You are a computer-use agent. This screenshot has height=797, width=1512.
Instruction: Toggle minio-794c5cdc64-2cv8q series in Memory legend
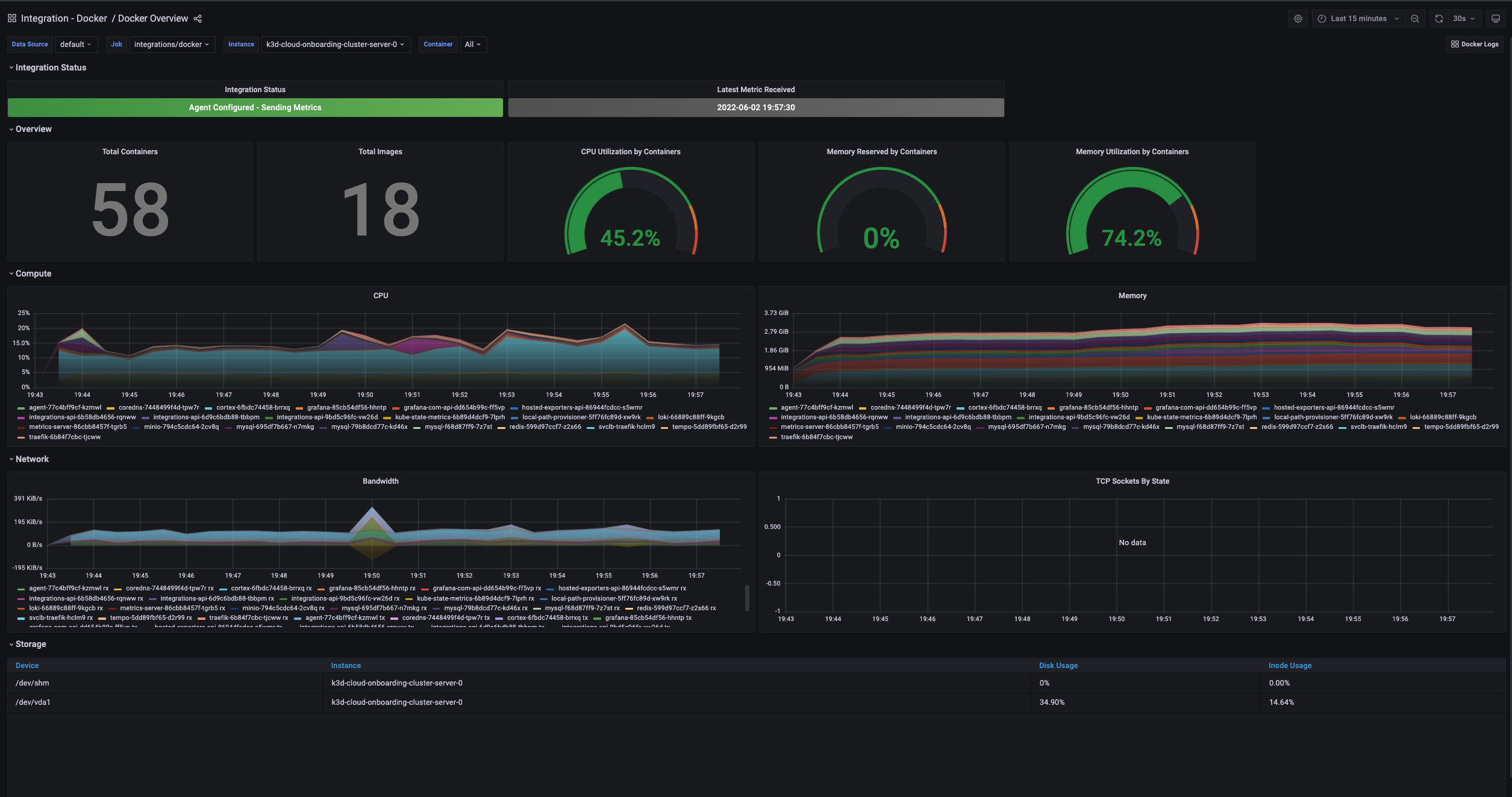(x=933, y=427)
